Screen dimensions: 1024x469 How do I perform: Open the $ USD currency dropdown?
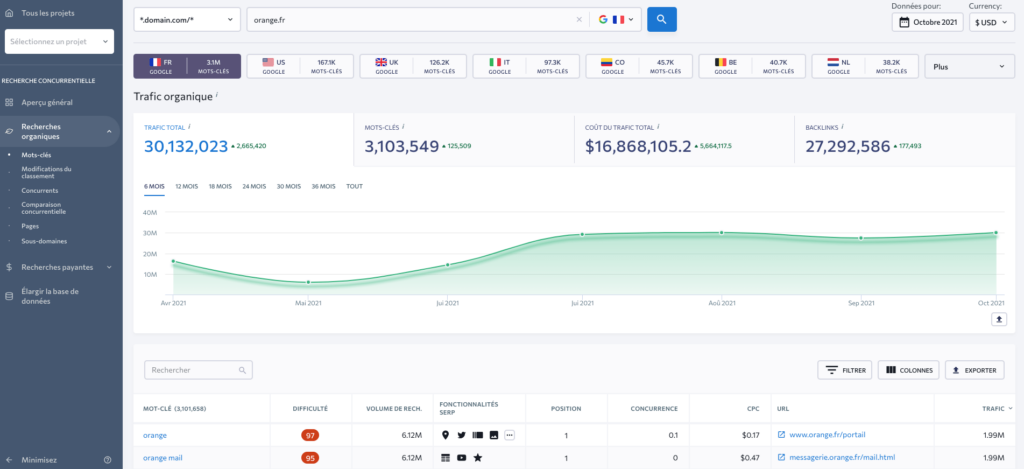point(991,22)
